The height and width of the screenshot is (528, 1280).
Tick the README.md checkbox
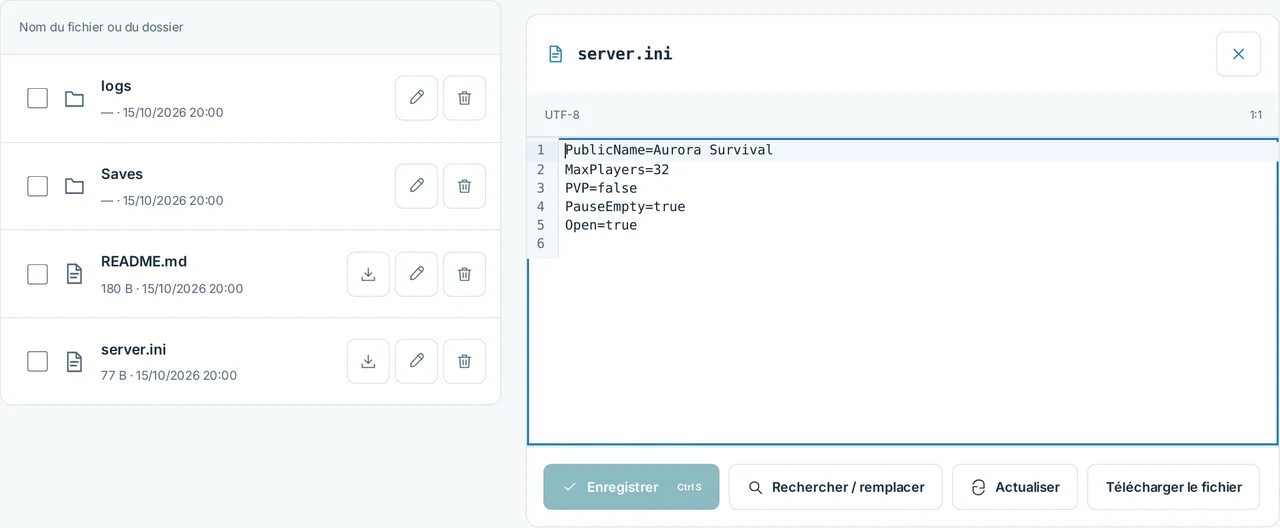pos(37,274)
